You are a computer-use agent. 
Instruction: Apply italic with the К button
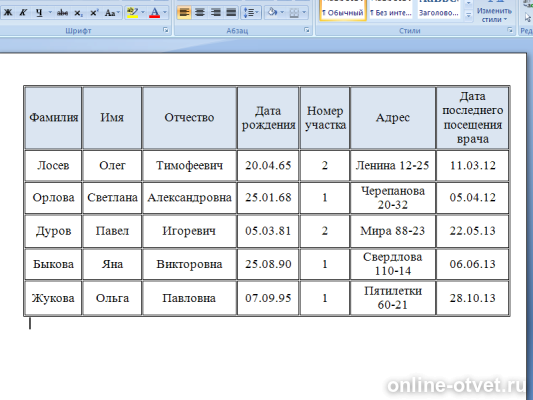(23, 13)
